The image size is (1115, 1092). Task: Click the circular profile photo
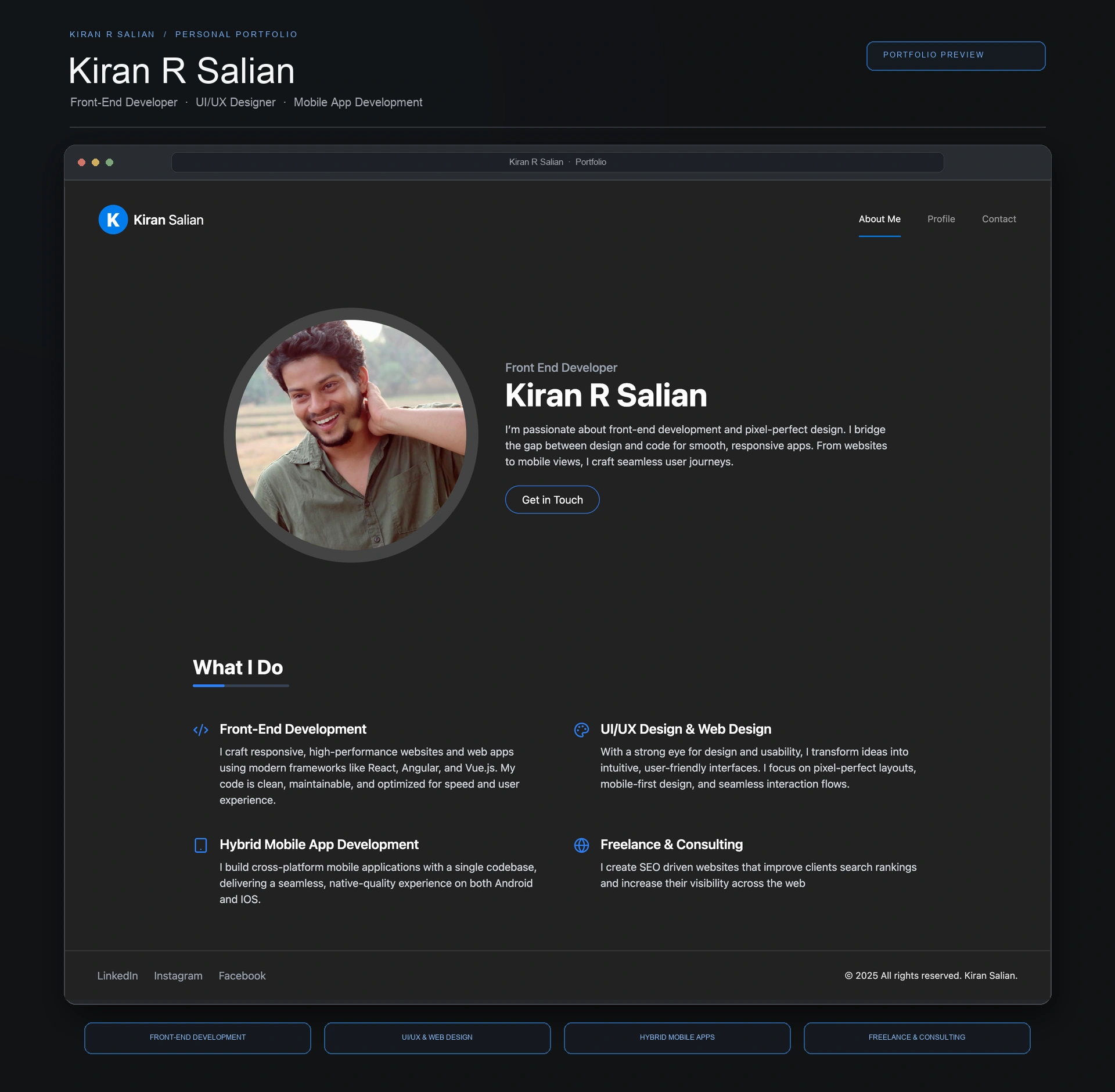coord(350,434)
